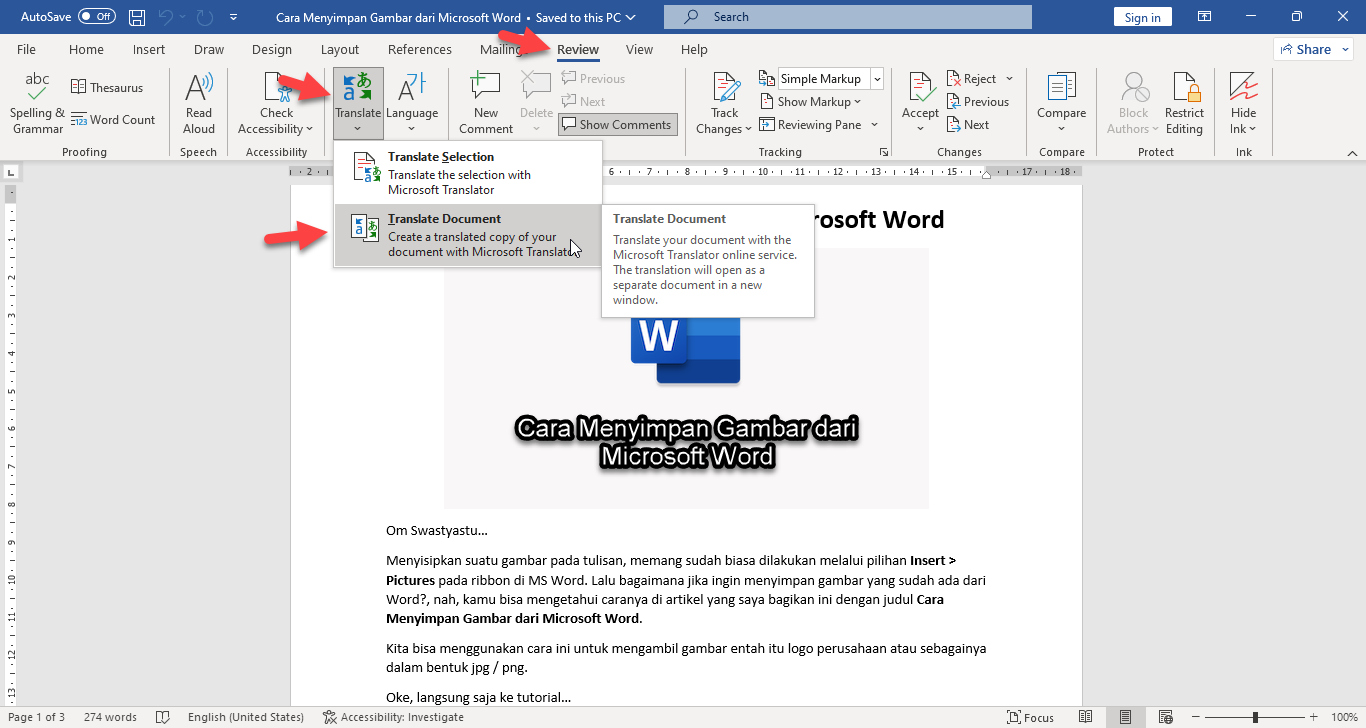Screen dimensions: 1366x728
Task: Click 274 words count in status bar
Action: (x=110, y=717)
